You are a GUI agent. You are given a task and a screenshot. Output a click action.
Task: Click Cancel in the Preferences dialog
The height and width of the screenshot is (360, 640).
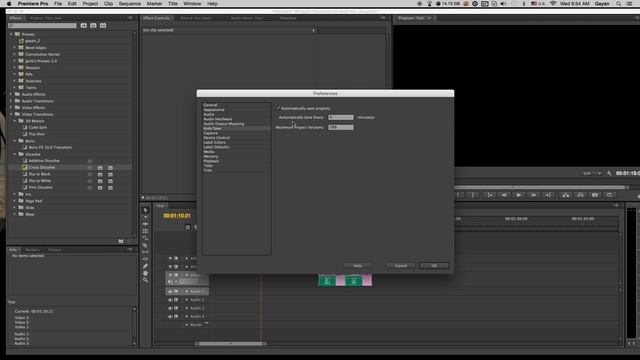pyautogui.click(x=400, y=266)
